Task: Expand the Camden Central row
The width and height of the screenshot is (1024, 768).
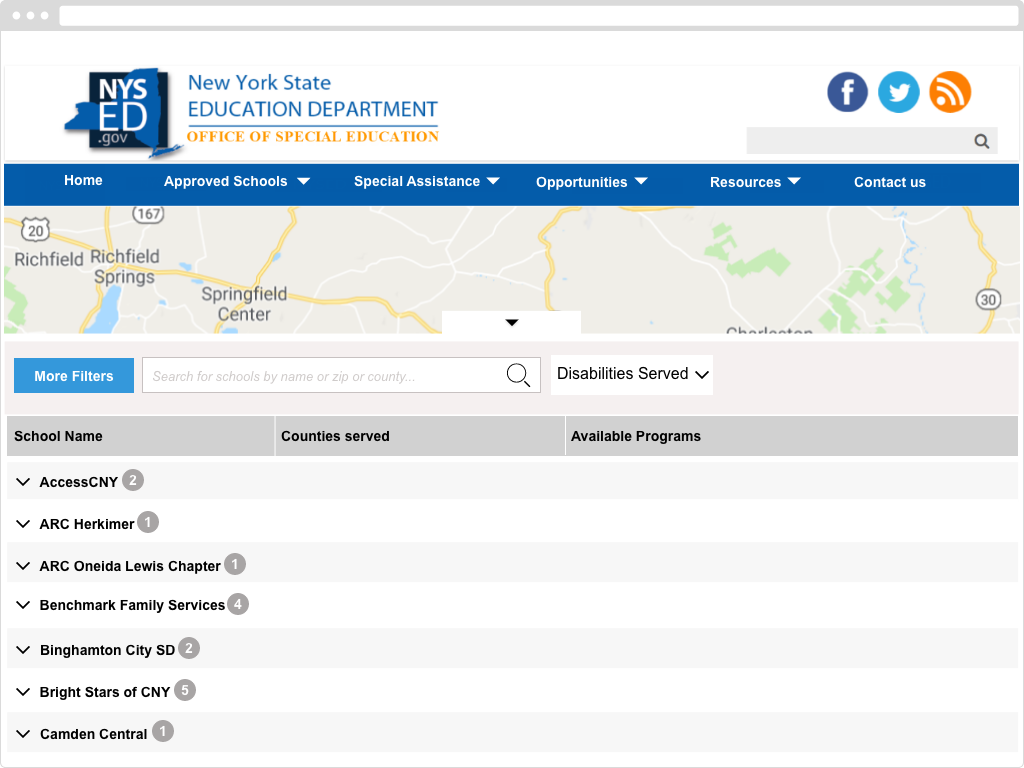Action: tap(24, 734)
